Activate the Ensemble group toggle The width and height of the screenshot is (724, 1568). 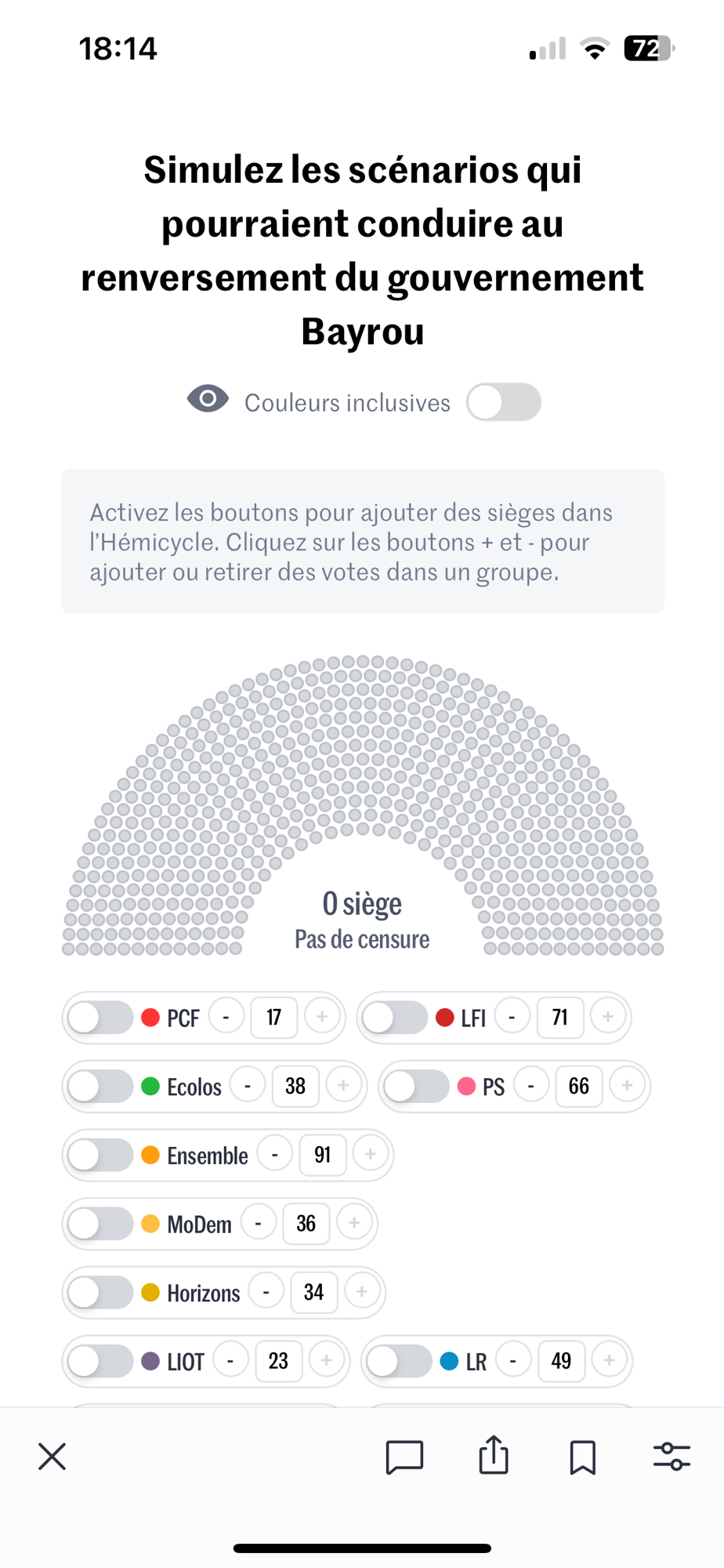point(100,1155)
